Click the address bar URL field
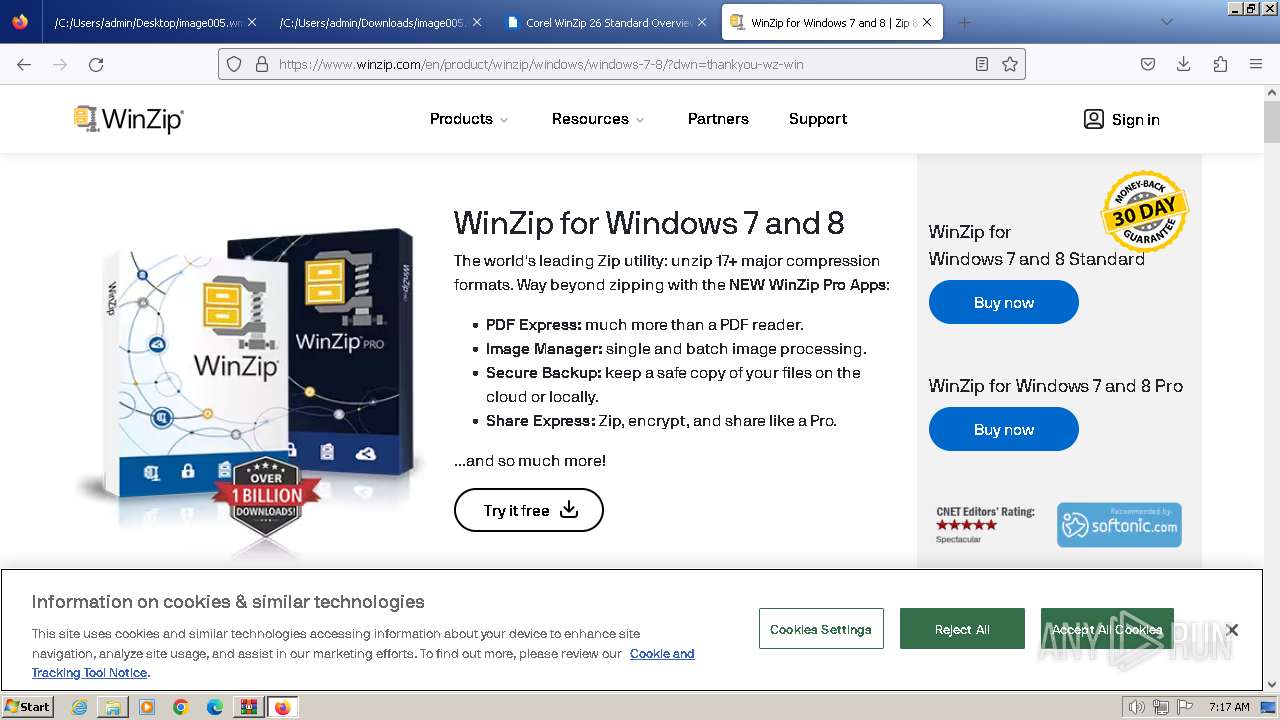This screenshot has height=720, width=1280. [620, 64]
